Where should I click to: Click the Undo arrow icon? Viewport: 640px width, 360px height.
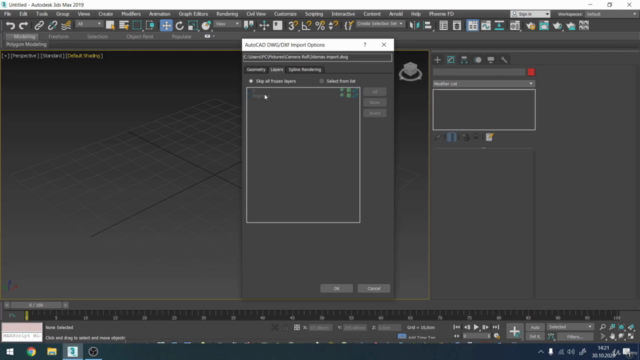pyautogui.click(x=10, y=26)
